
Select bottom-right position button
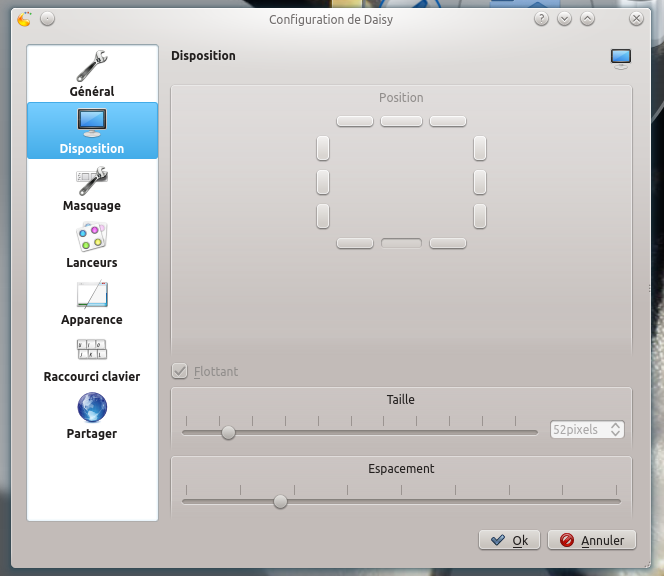448,243
